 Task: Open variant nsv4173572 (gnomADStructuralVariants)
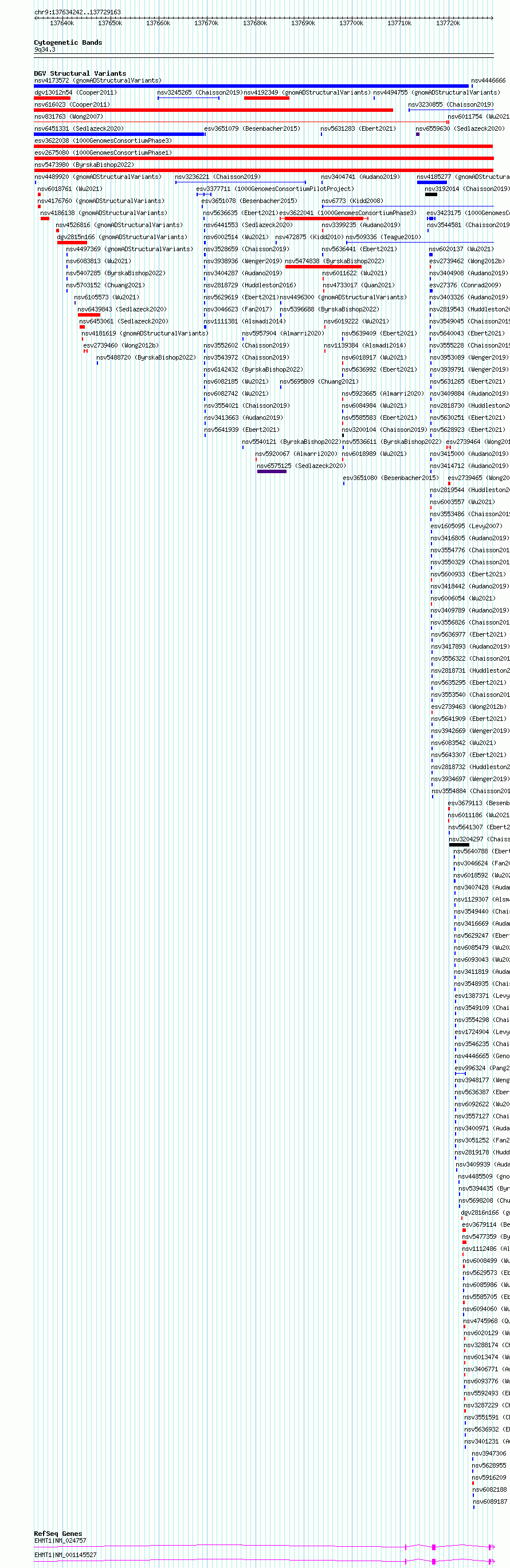(98, 80)
